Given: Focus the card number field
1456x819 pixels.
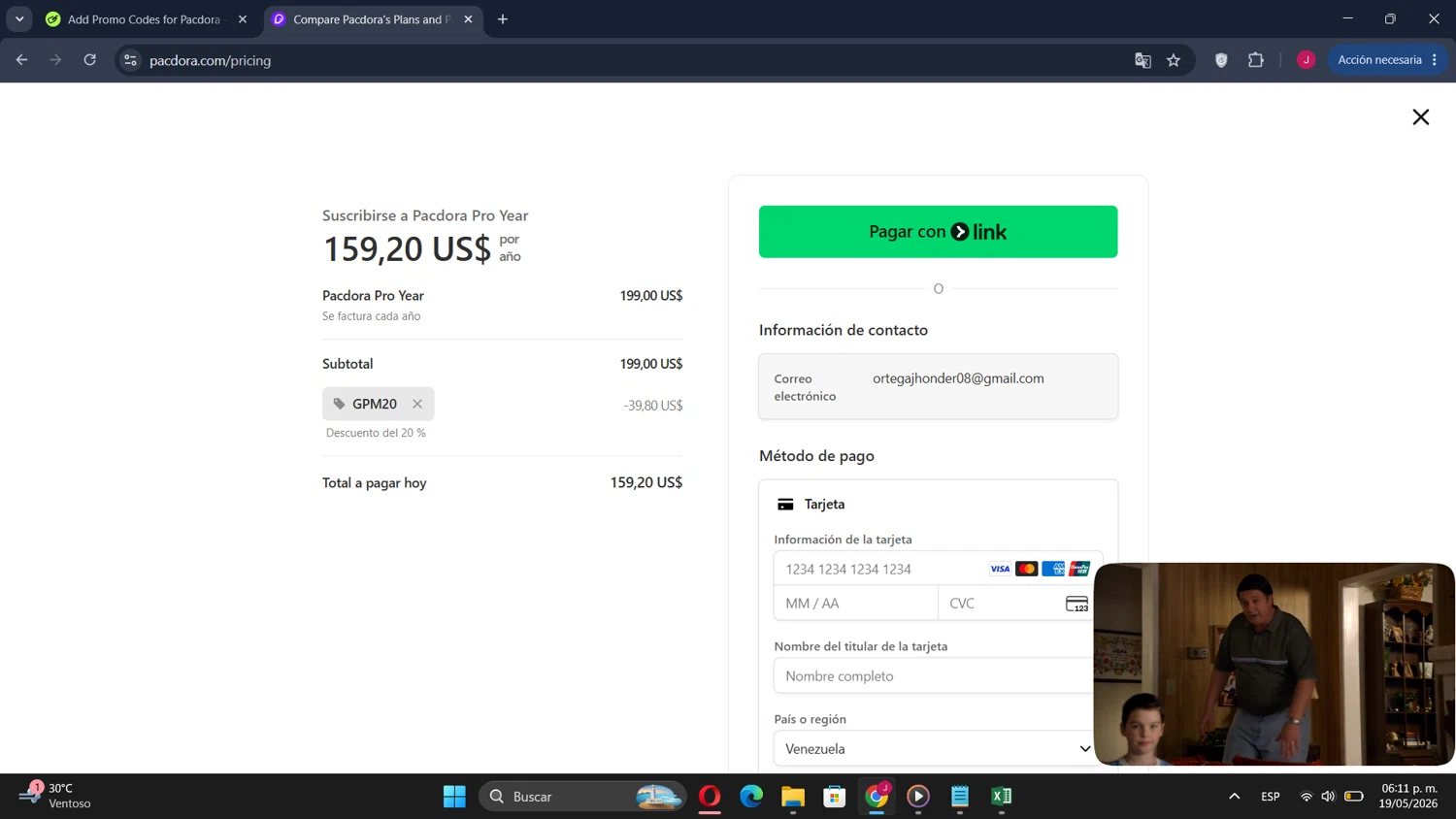Looking at the screenshot, I should click(x=938, y=570).
